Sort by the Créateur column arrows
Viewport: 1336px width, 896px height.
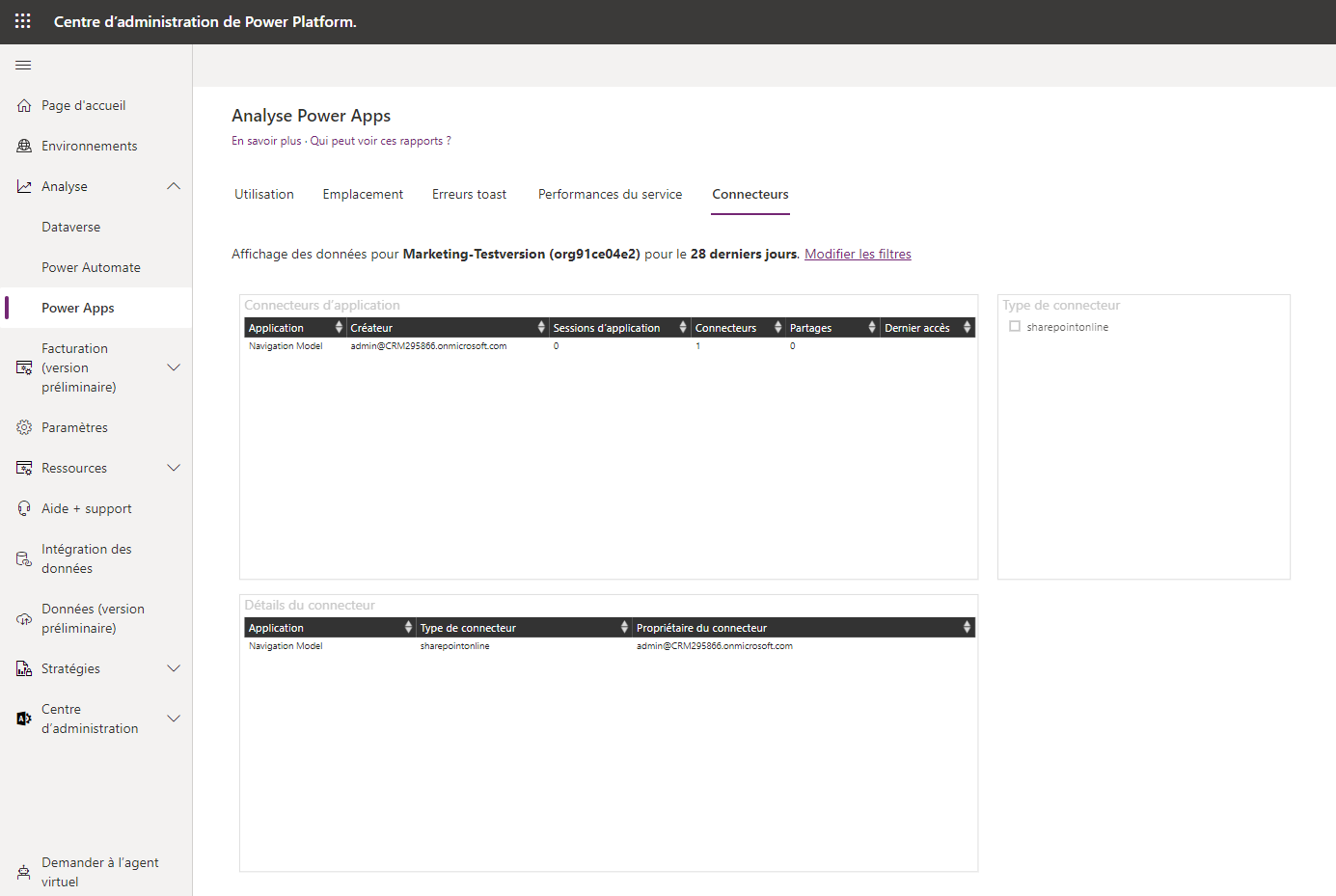(x=541, y=328)
